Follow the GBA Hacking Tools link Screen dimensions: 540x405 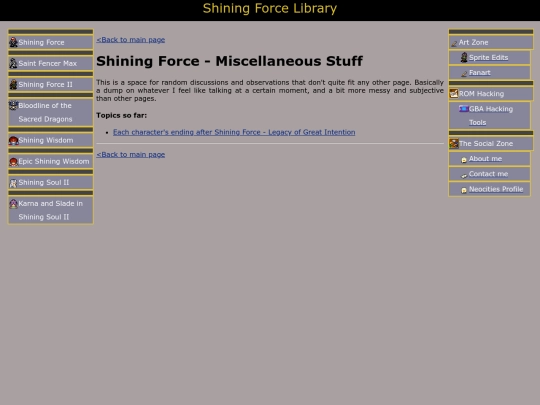(x=490, y=116)
